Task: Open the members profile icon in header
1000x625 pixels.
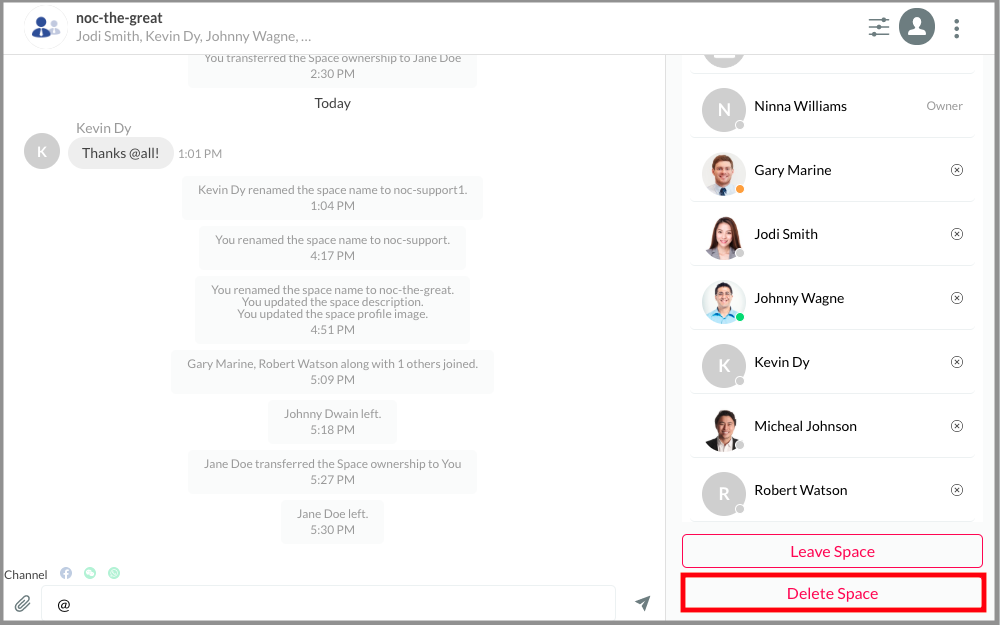Action: [916, 27]
